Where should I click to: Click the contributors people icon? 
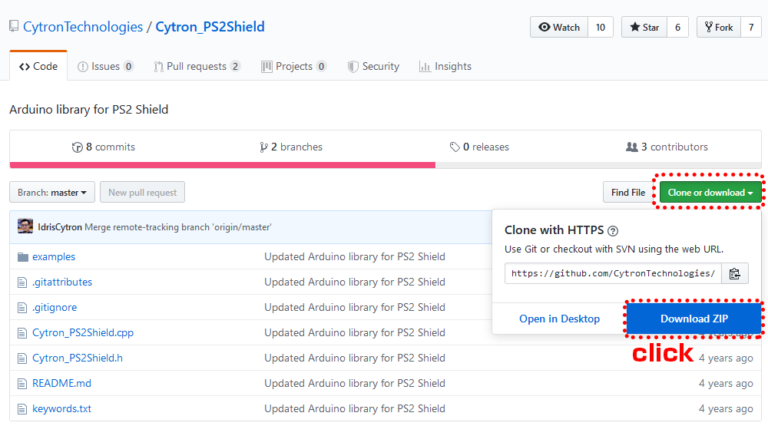631,147
